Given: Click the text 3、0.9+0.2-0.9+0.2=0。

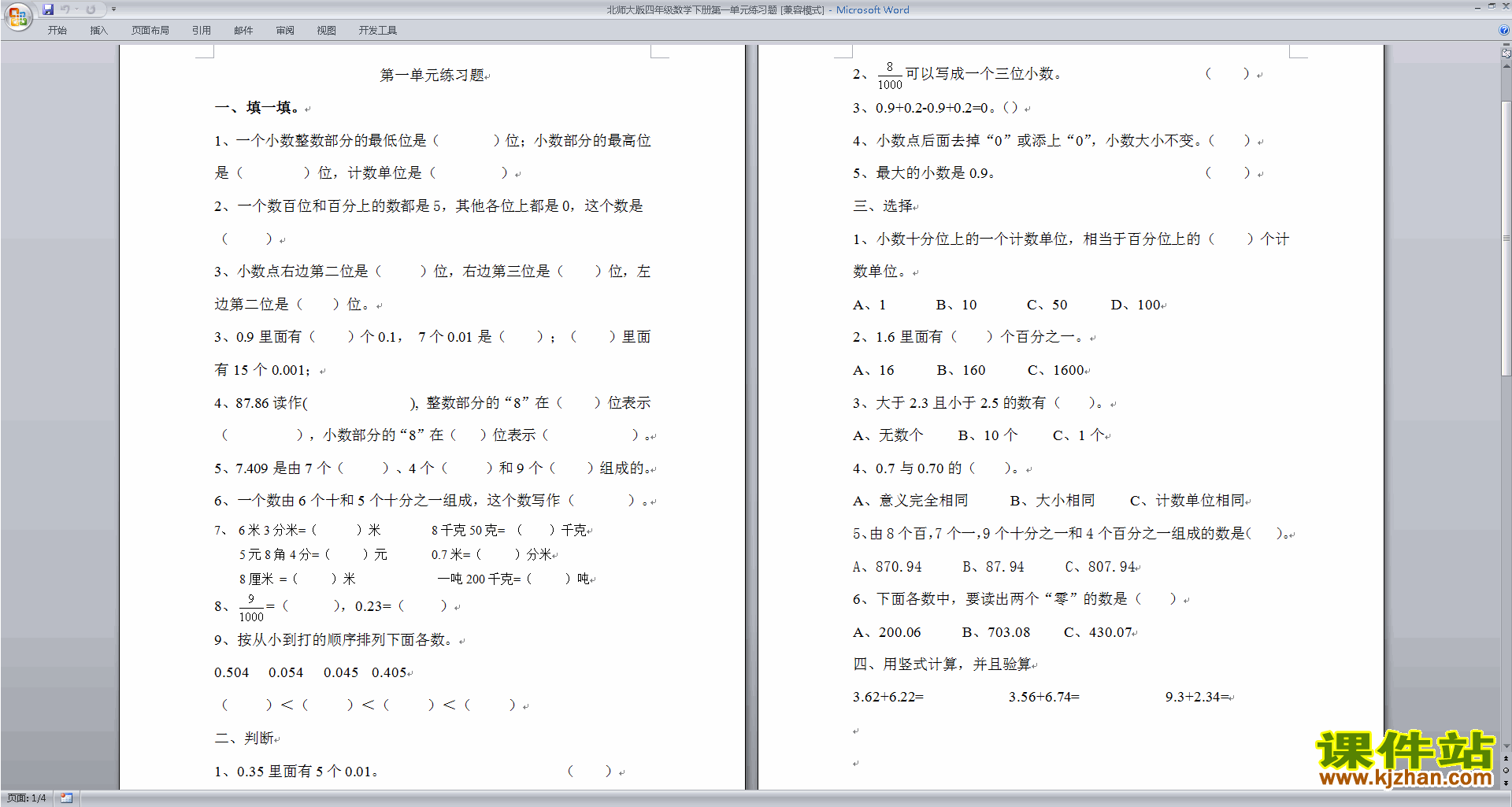Looking at the screenshot, I should [925, 108].
